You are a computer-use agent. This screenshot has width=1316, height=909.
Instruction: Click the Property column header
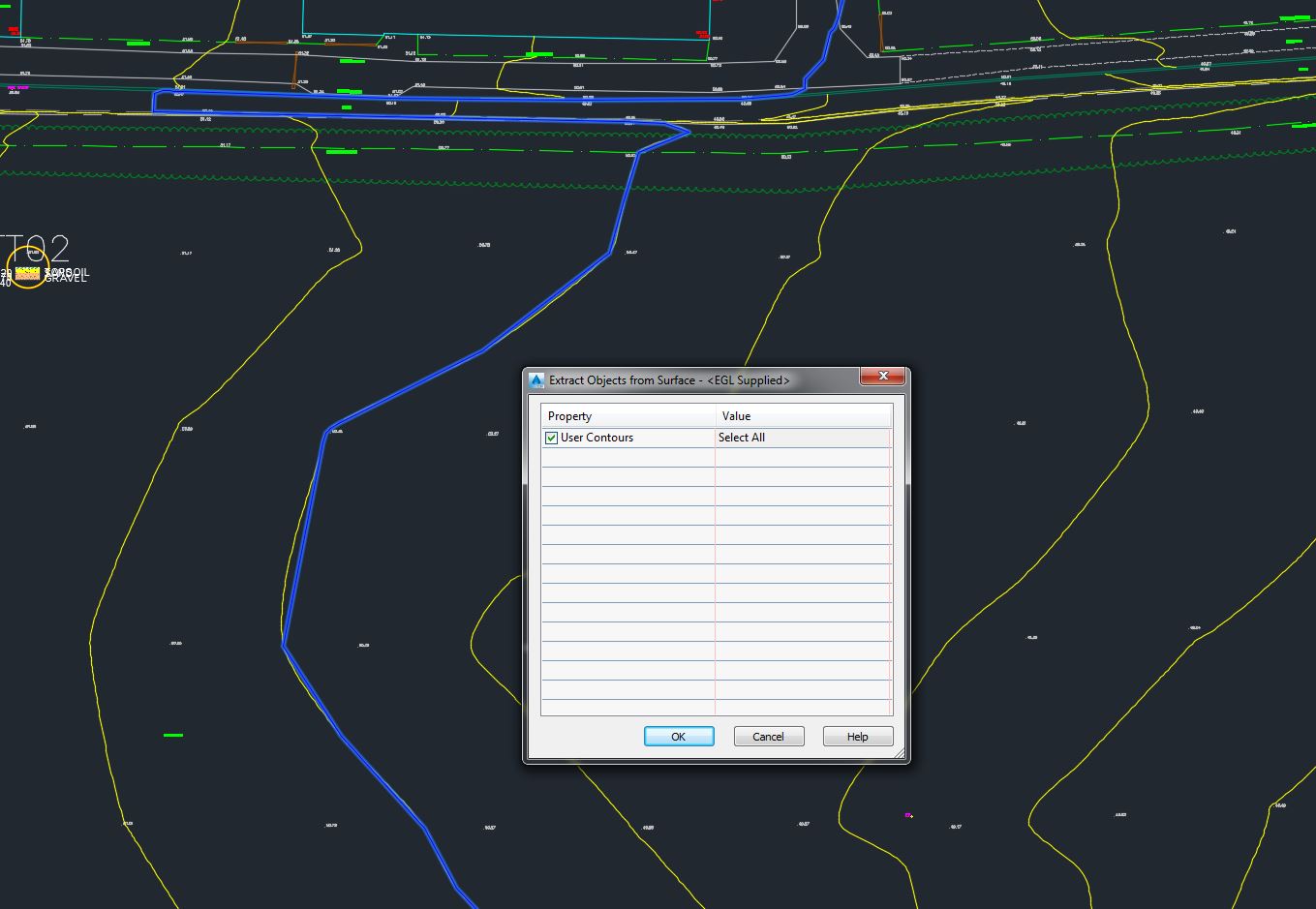pos(569,415)
